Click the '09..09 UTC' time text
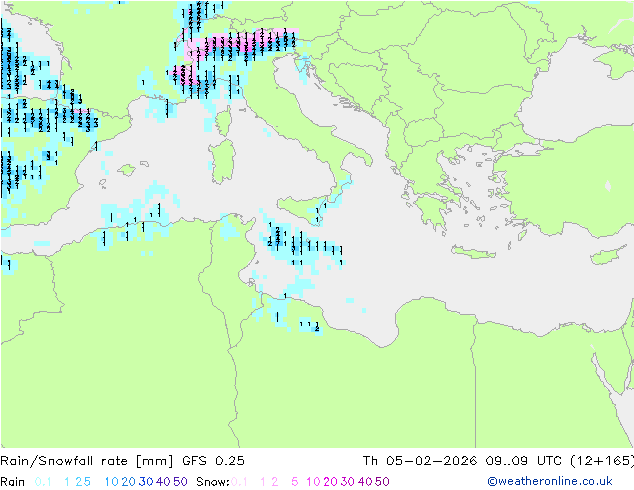 (525, 461)
